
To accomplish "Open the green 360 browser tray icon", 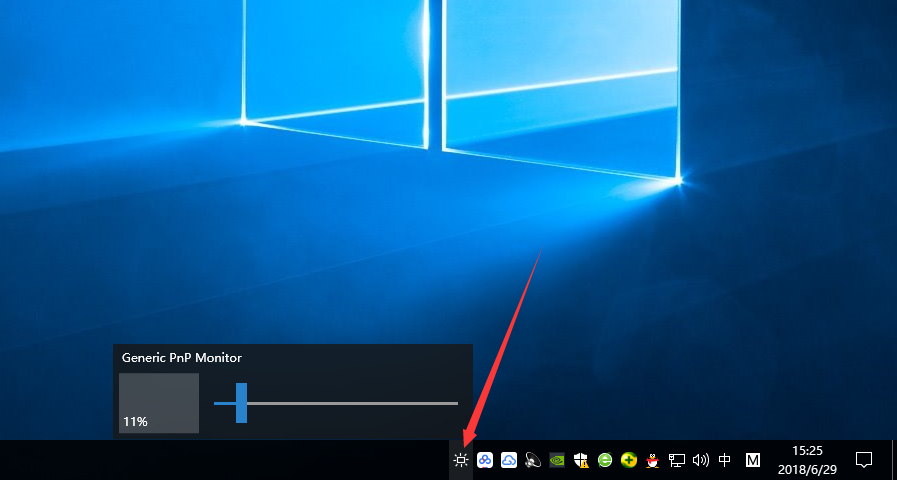I will tap(605, 459).
